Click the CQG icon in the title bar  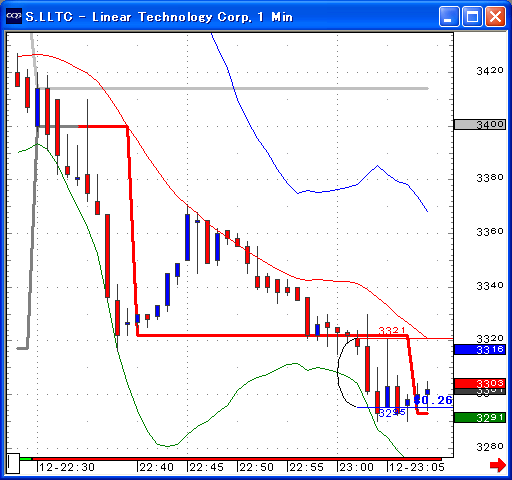tap(14, 16)
